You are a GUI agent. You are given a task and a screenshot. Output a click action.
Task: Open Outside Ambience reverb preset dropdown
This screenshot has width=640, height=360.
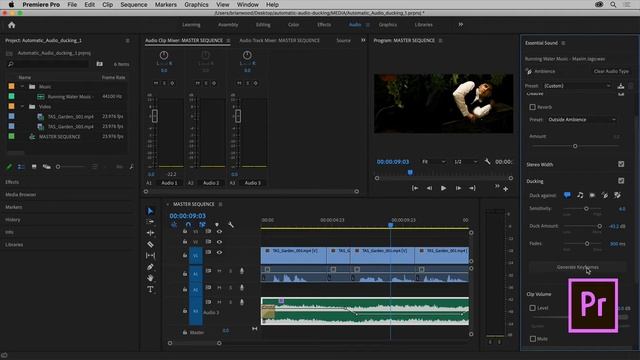pyautogui.click(x=581, y=120)
